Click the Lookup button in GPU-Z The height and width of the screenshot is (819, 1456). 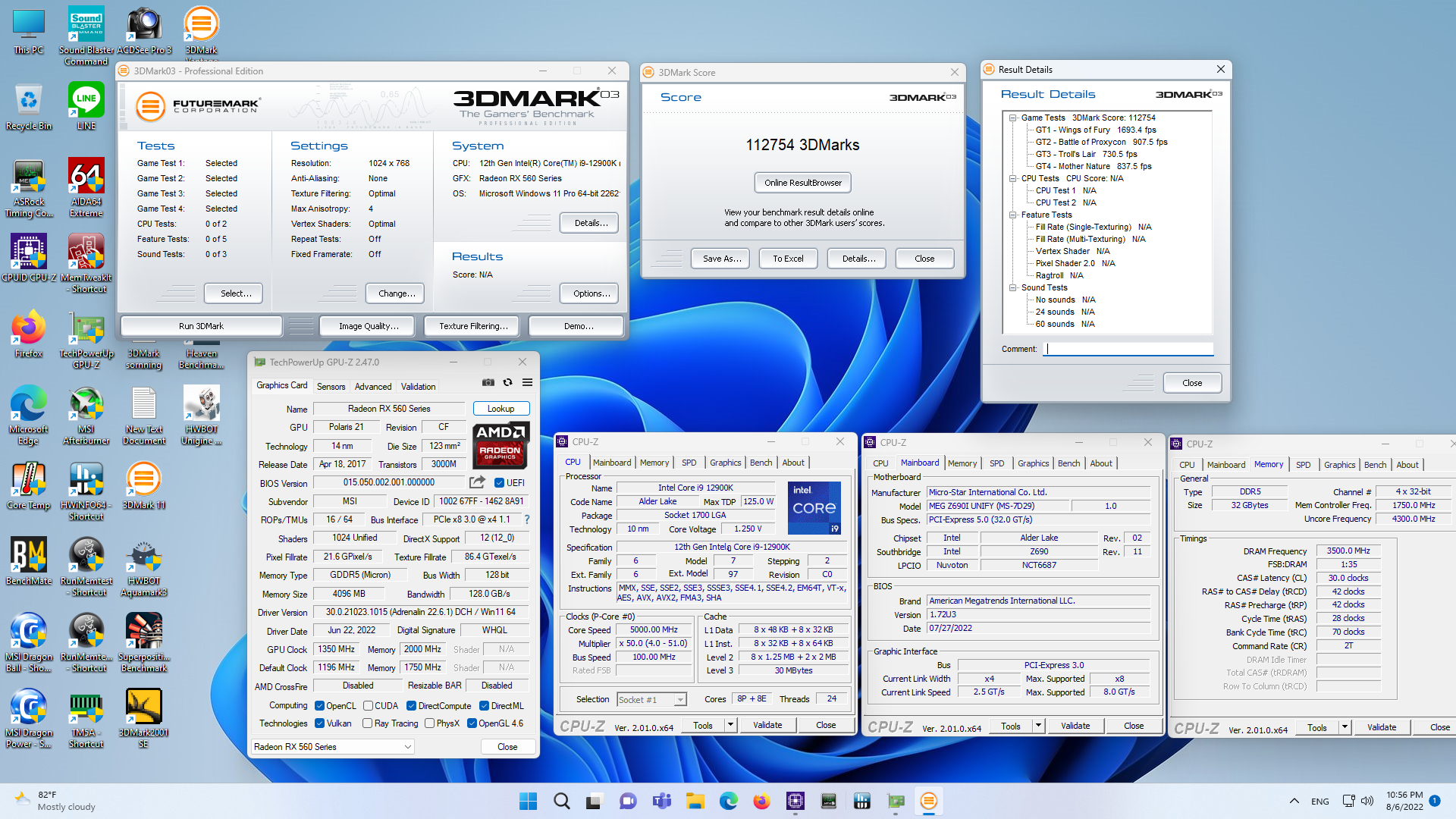(x=500, y=409)
